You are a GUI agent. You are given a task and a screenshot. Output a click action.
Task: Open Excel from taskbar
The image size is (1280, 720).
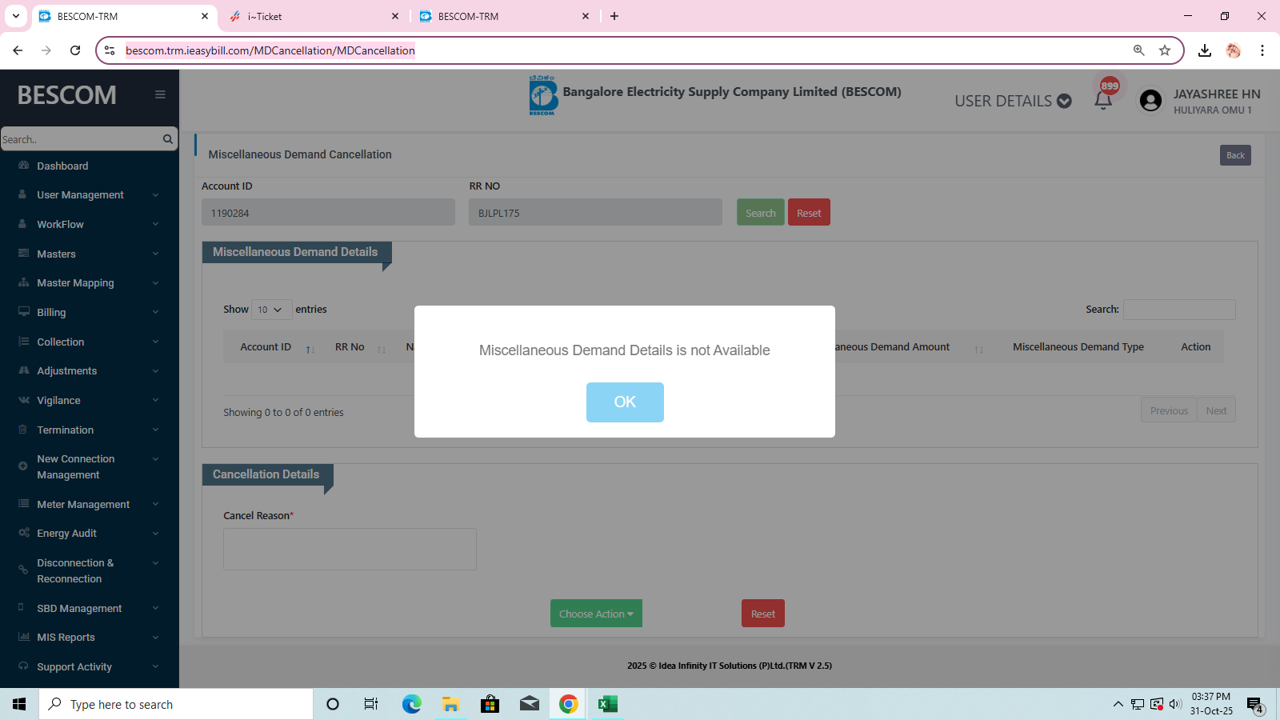pyautogui.click(x=607, y=704)
